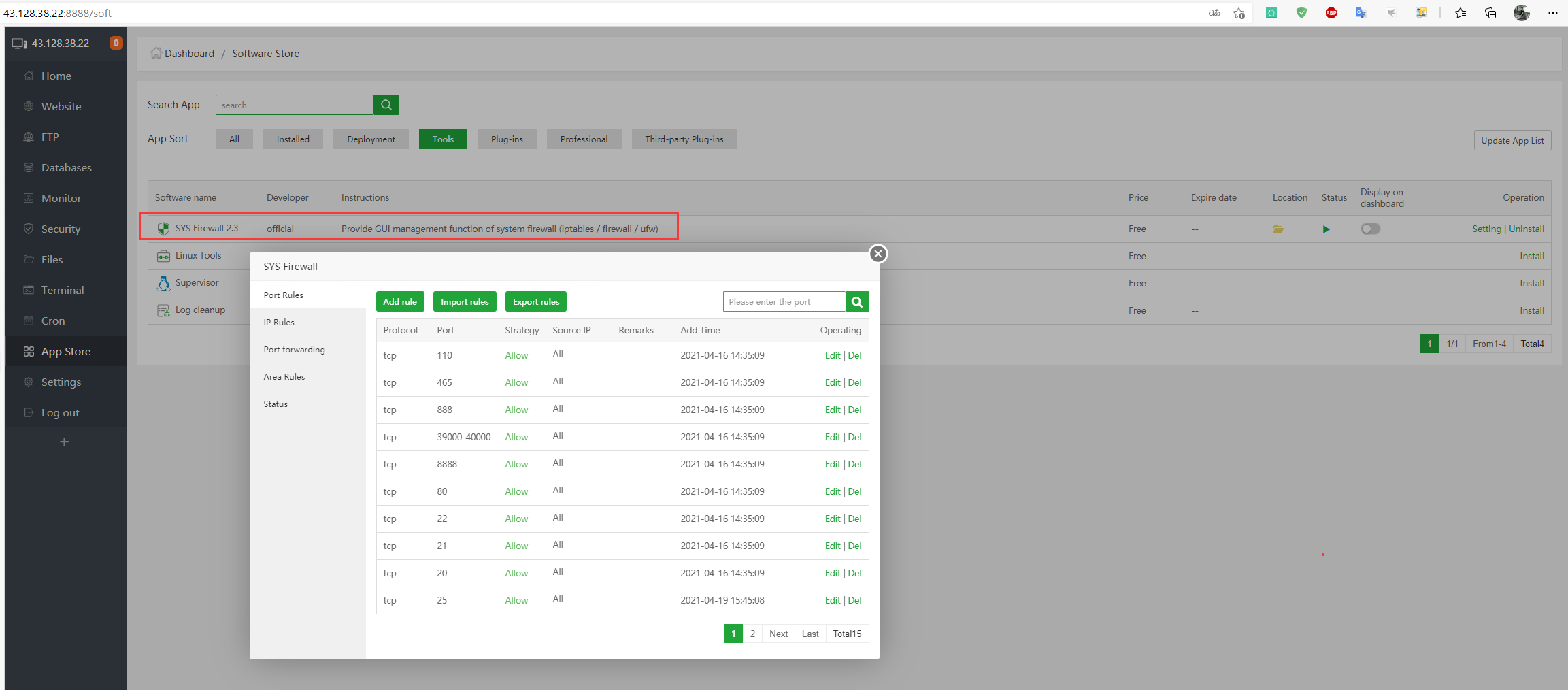Click the plus icon in the sidebar
The image size is (1568, 690).
coord(65,442)
